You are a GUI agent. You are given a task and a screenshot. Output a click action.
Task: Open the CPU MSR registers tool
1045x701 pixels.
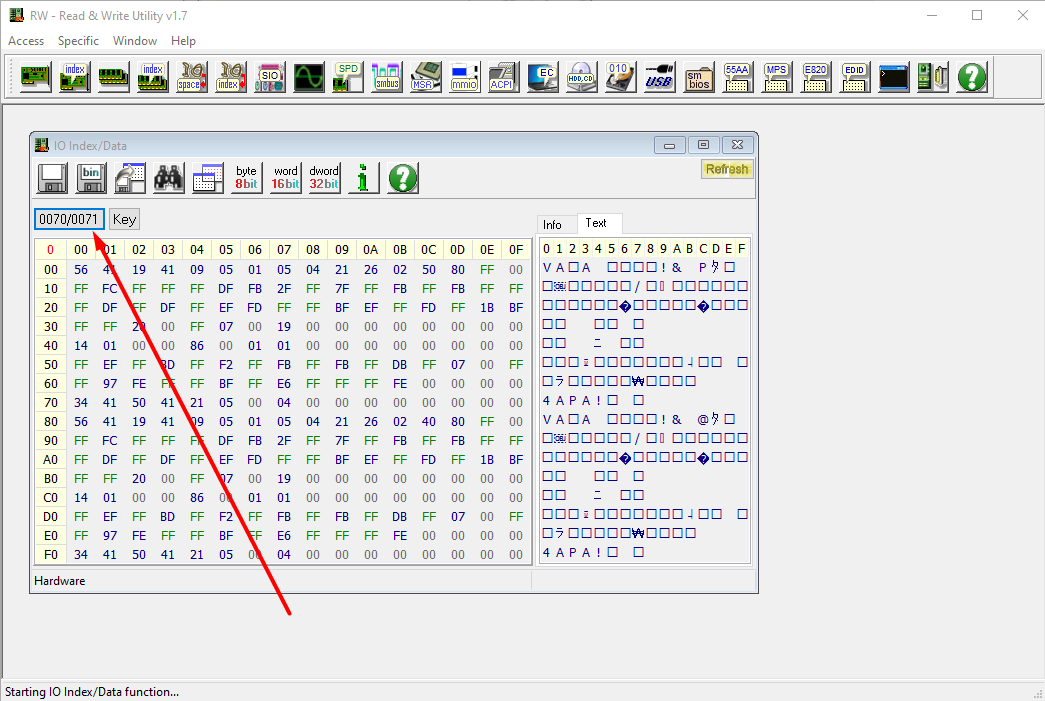426,77
